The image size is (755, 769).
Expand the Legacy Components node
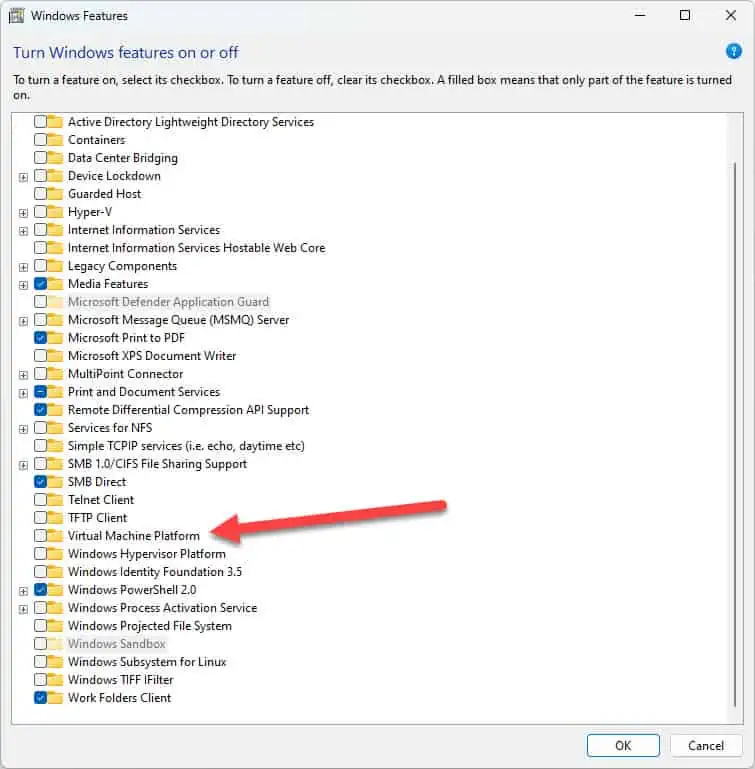(x=23, y=267)
